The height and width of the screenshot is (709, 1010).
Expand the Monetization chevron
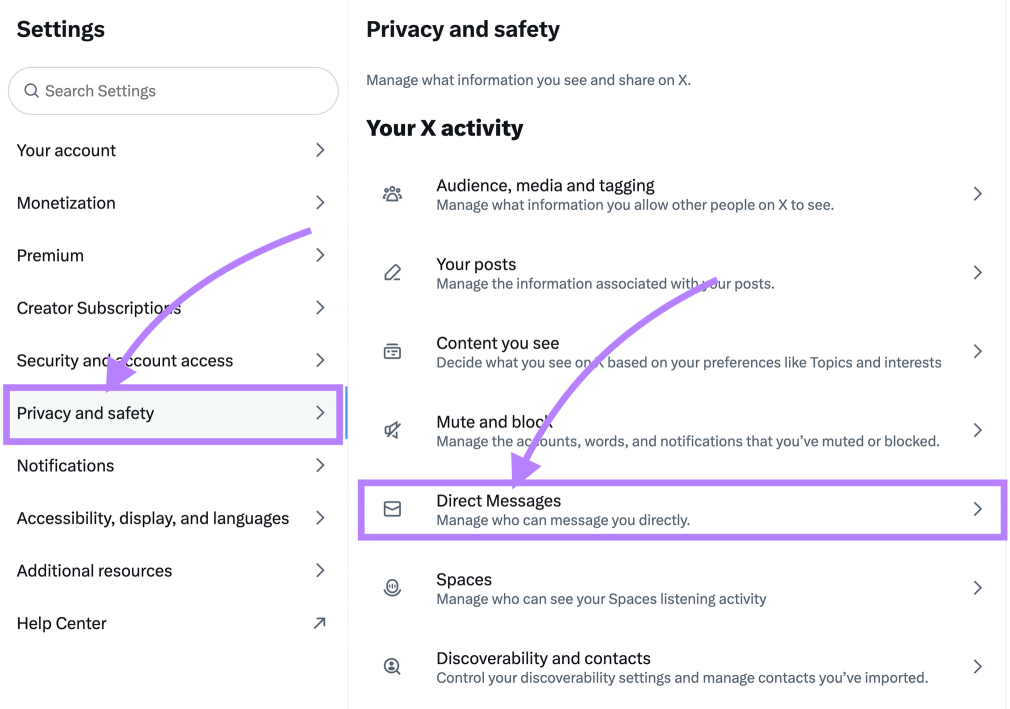tap(320, 203)
